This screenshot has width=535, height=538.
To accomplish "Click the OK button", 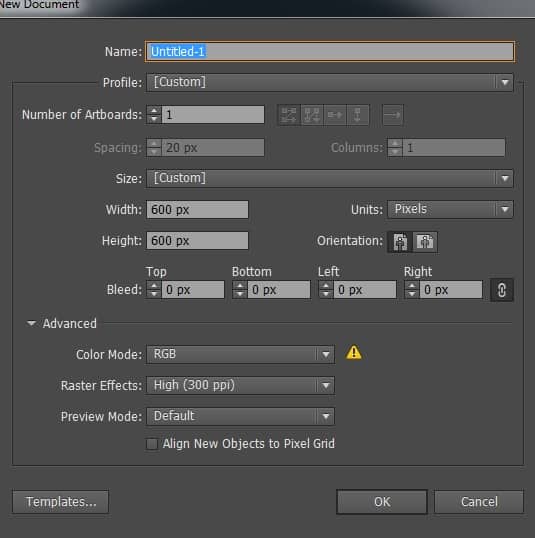I will [382, 502].
